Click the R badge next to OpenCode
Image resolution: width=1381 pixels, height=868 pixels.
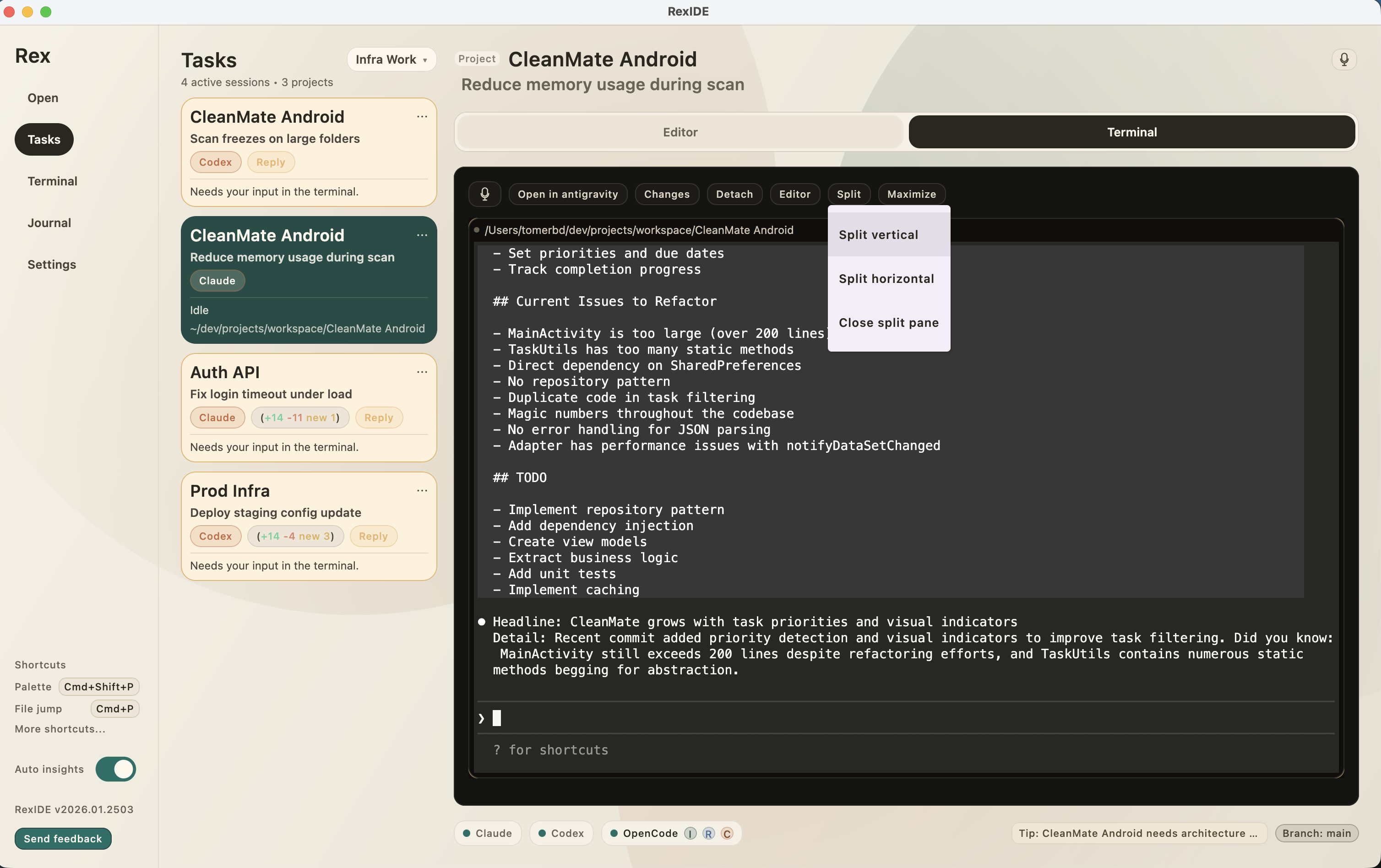click(709, 834)
